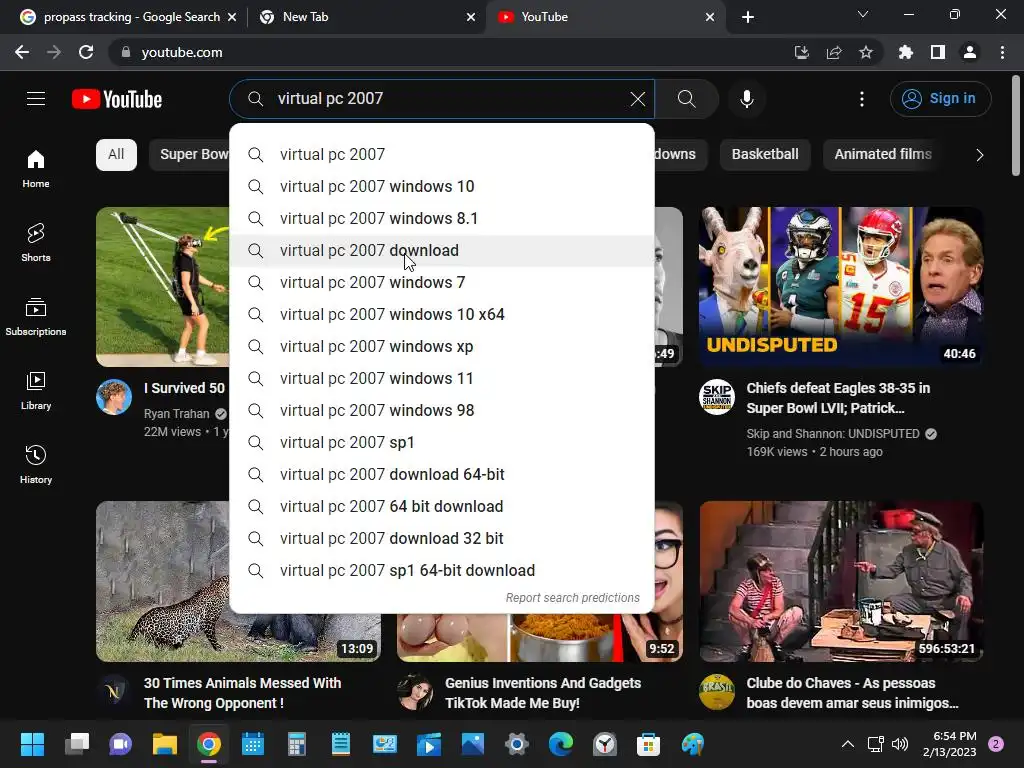Viewport: 1024px width, 768px height.
Task: Select suggestion 'virtual pc 2007 64 bit download'
Action: [x=441, y=507]
